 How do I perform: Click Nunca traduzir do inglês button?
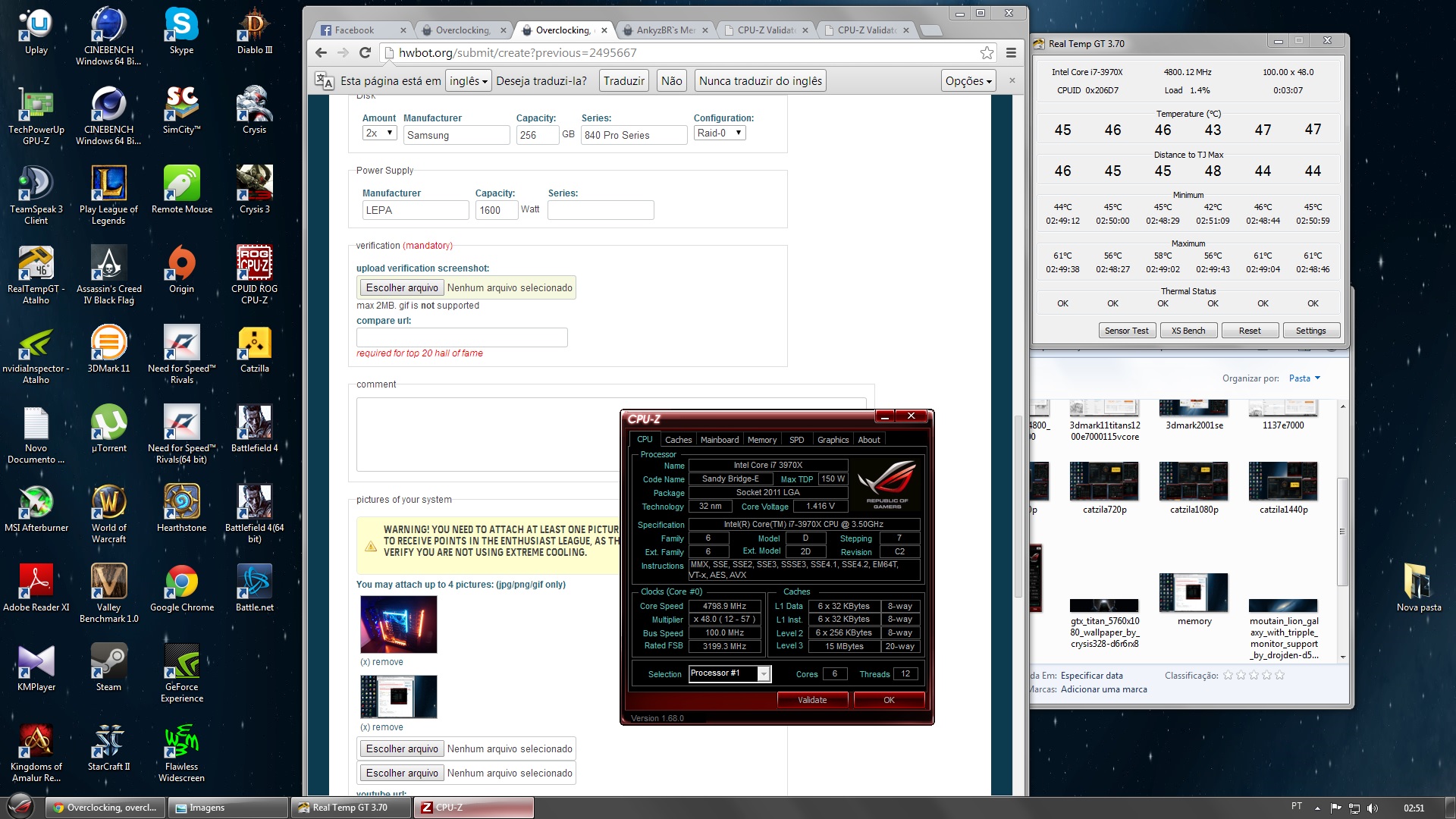coord(760,80)
